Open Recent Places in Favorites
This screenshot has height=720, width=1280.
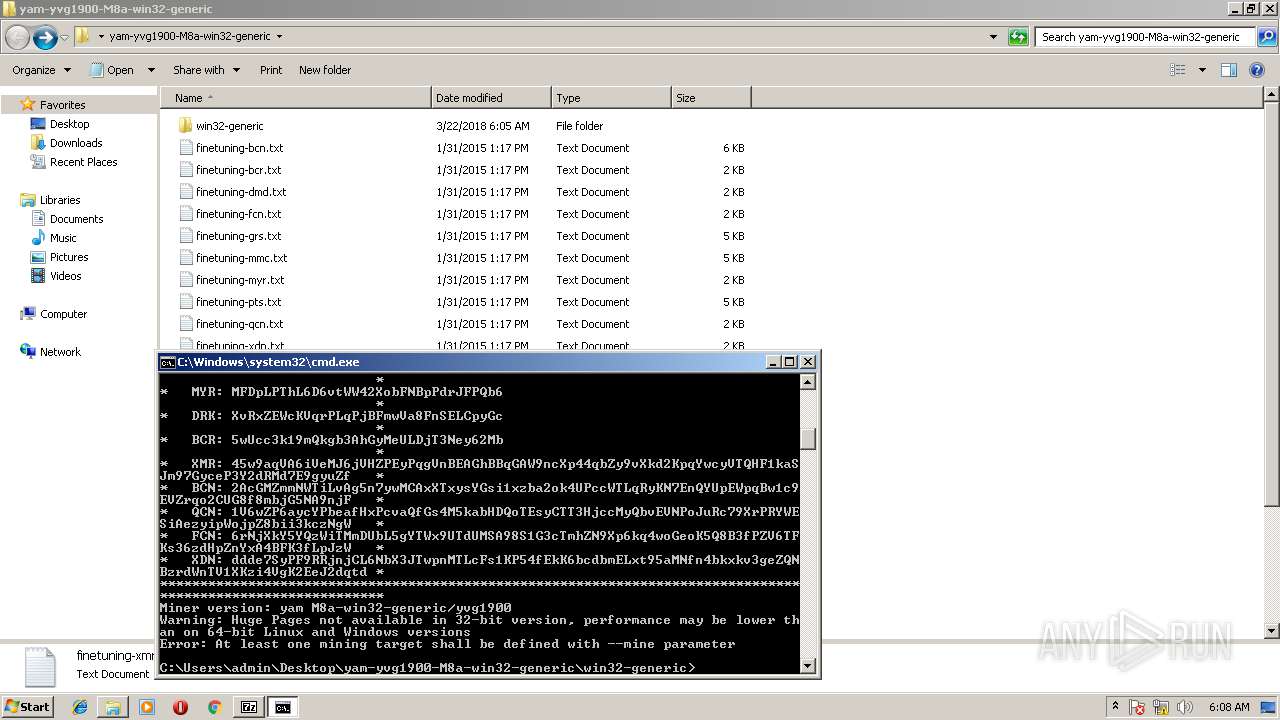point(83,162)
